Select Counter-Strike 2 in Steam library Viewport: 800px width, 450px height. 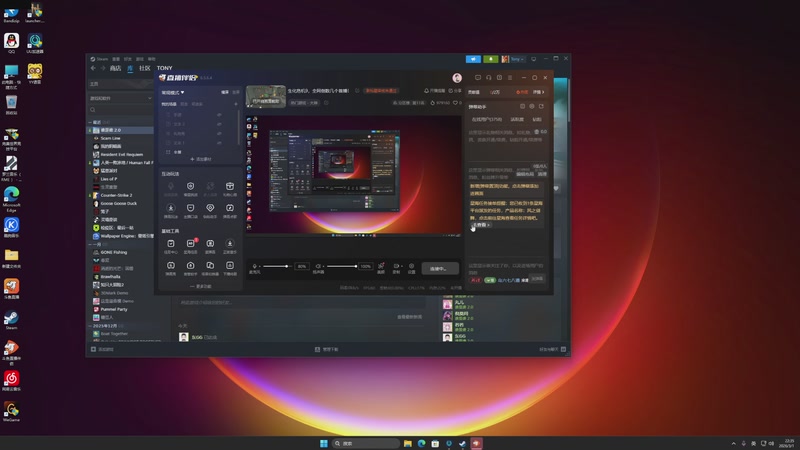tap(116, 195)
